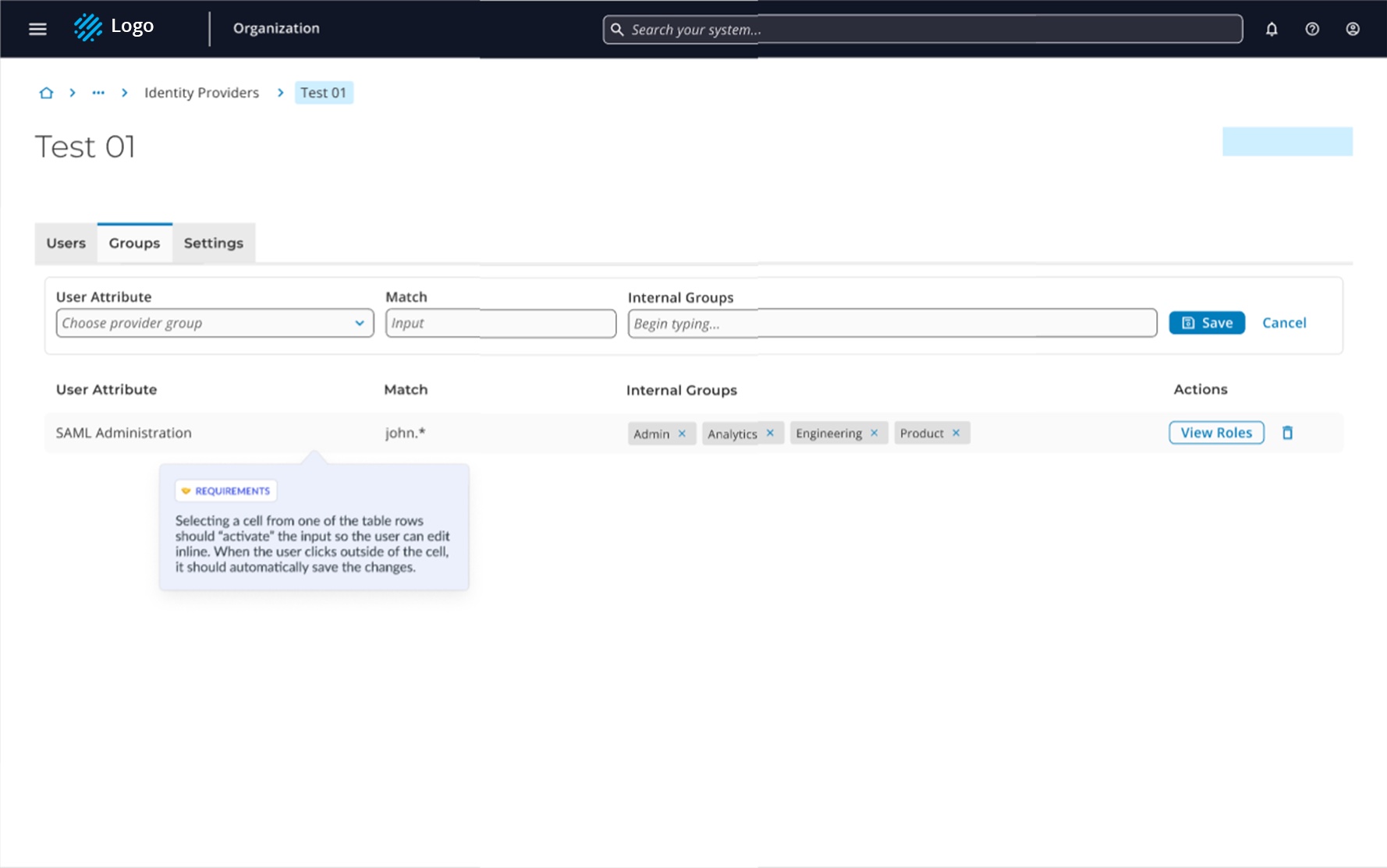Open the notifications bell
This screenshot has width=1387, height=868.
pyautogui.click(x=1272, y=29)
